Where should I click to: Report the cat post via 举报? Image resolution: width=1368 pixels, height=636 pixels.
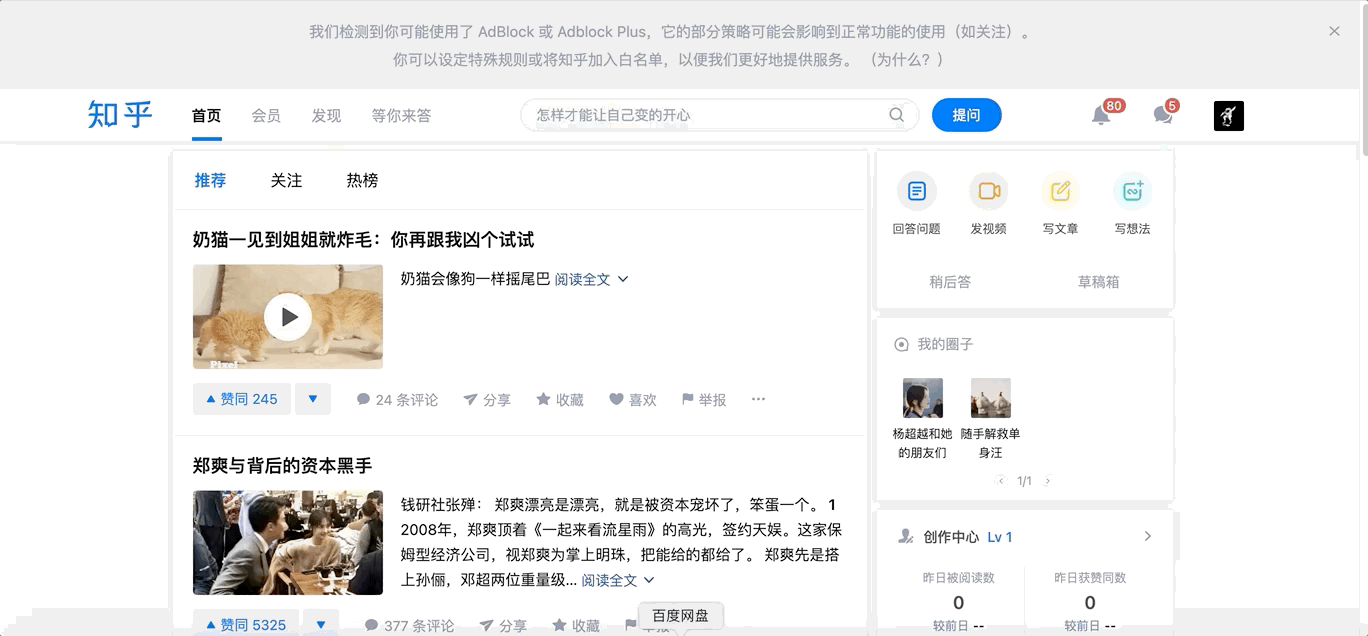[x=704, y=400]
